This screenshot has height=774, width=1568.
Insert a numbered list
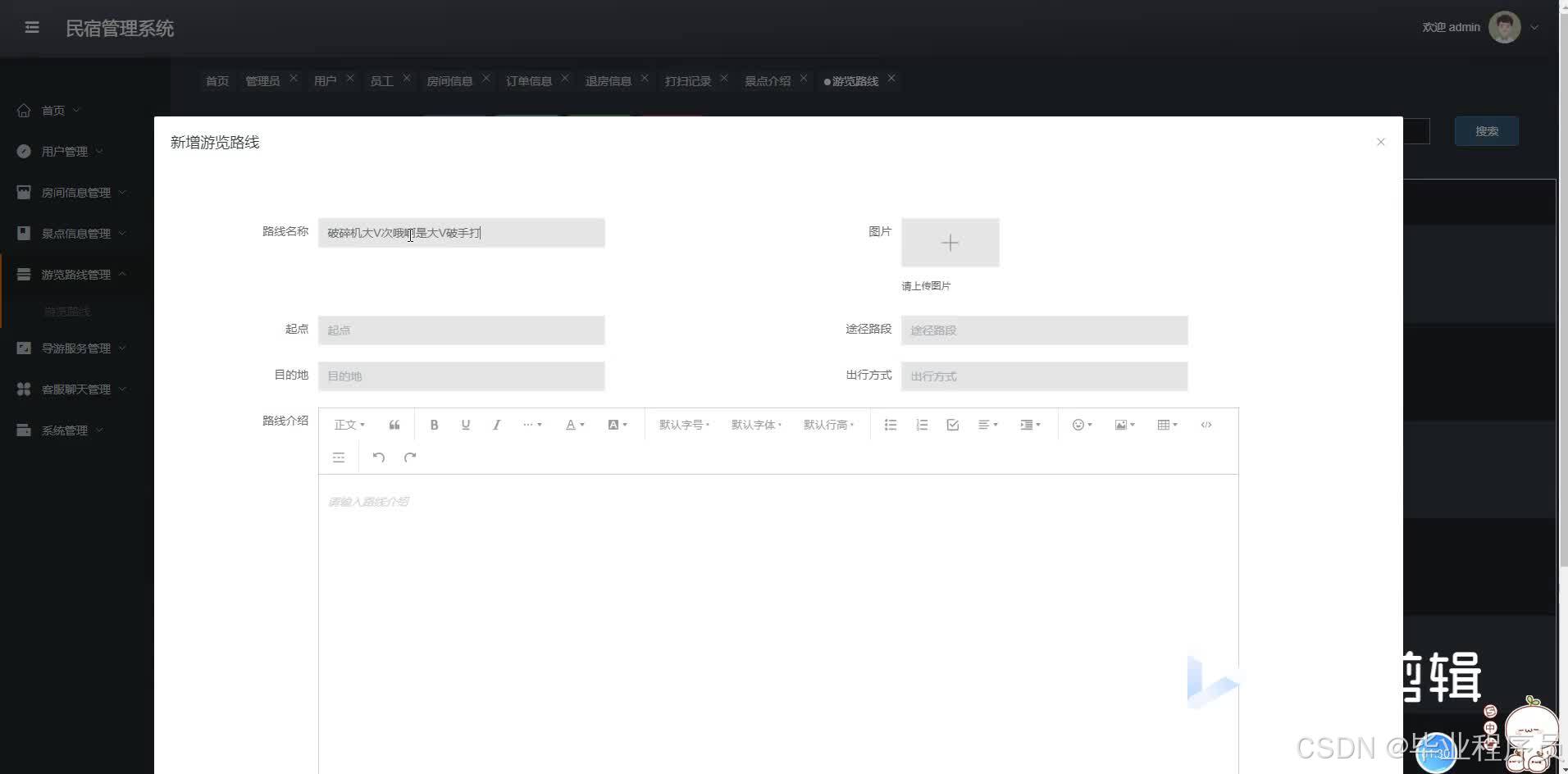[922, 425]
